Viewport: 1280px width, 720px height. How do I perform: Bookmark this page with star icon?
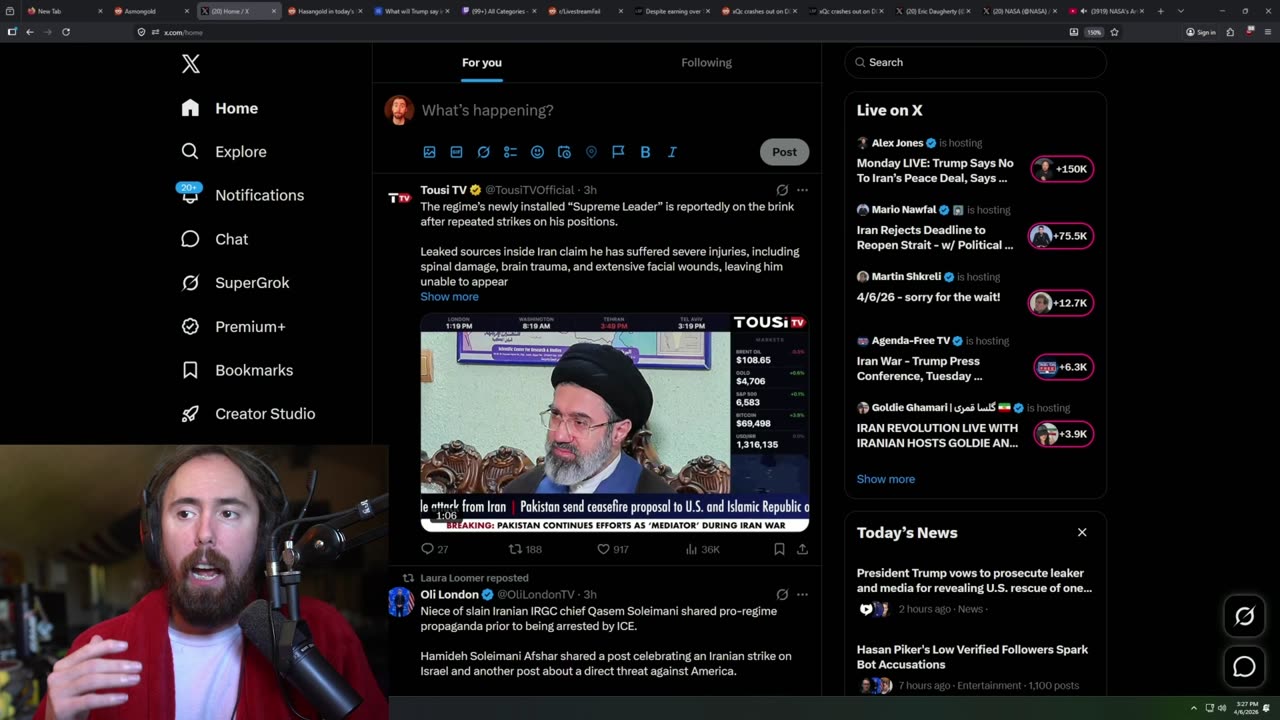1114,32
